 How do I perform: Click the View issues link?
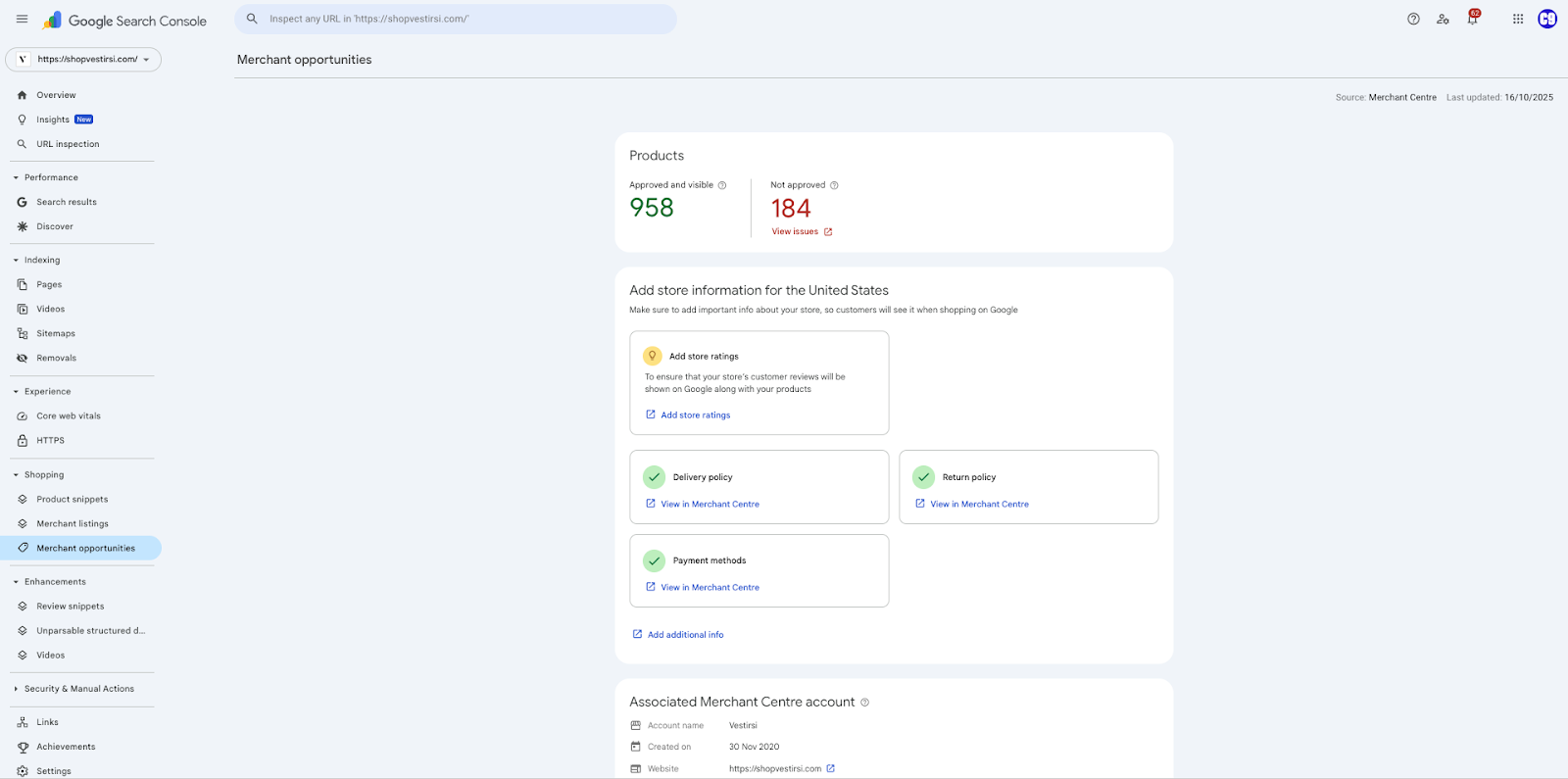click(x=796, y=232)
